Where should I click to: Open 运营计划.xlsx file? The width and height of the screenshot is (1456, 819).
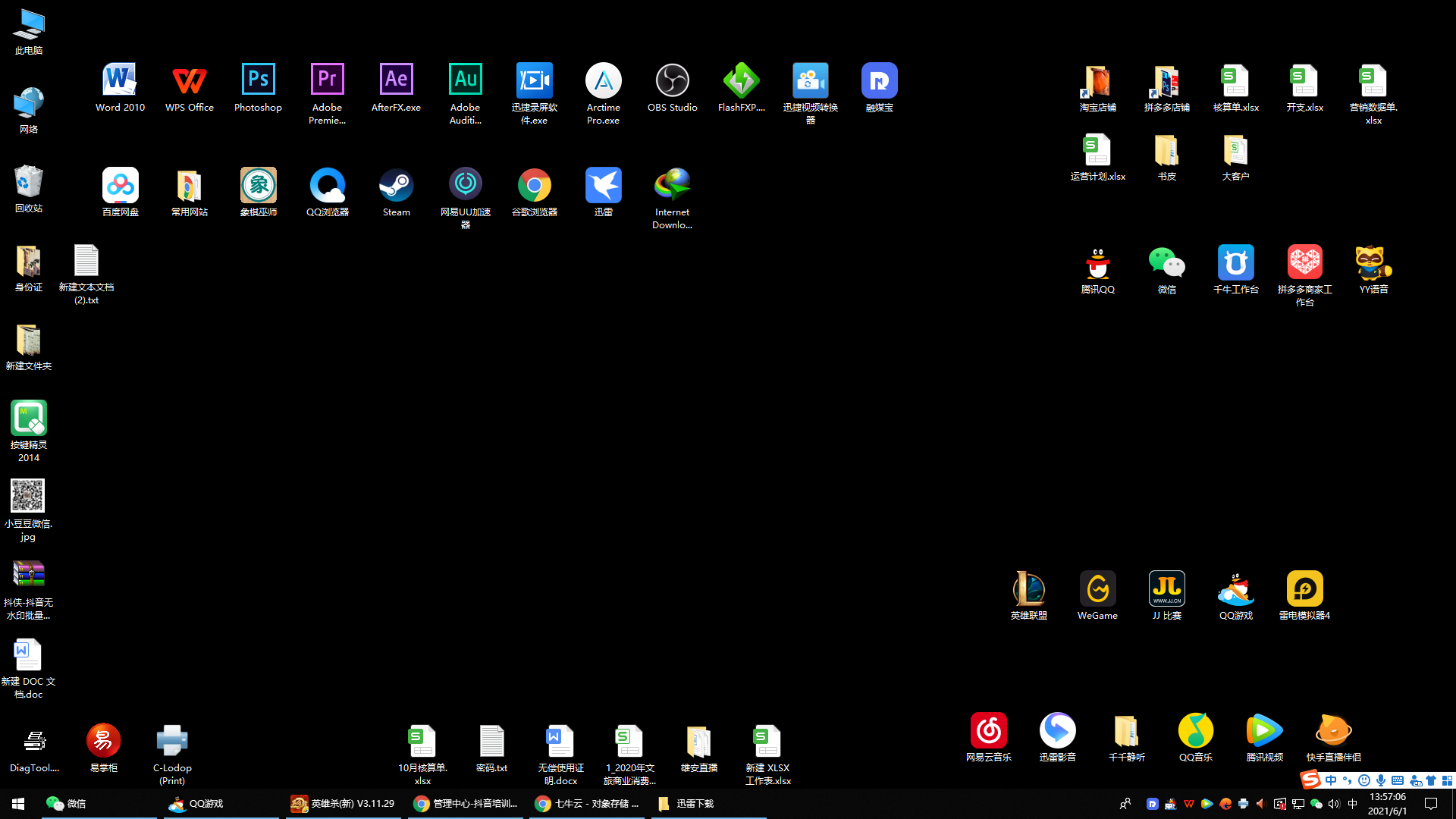[1097, 157]
